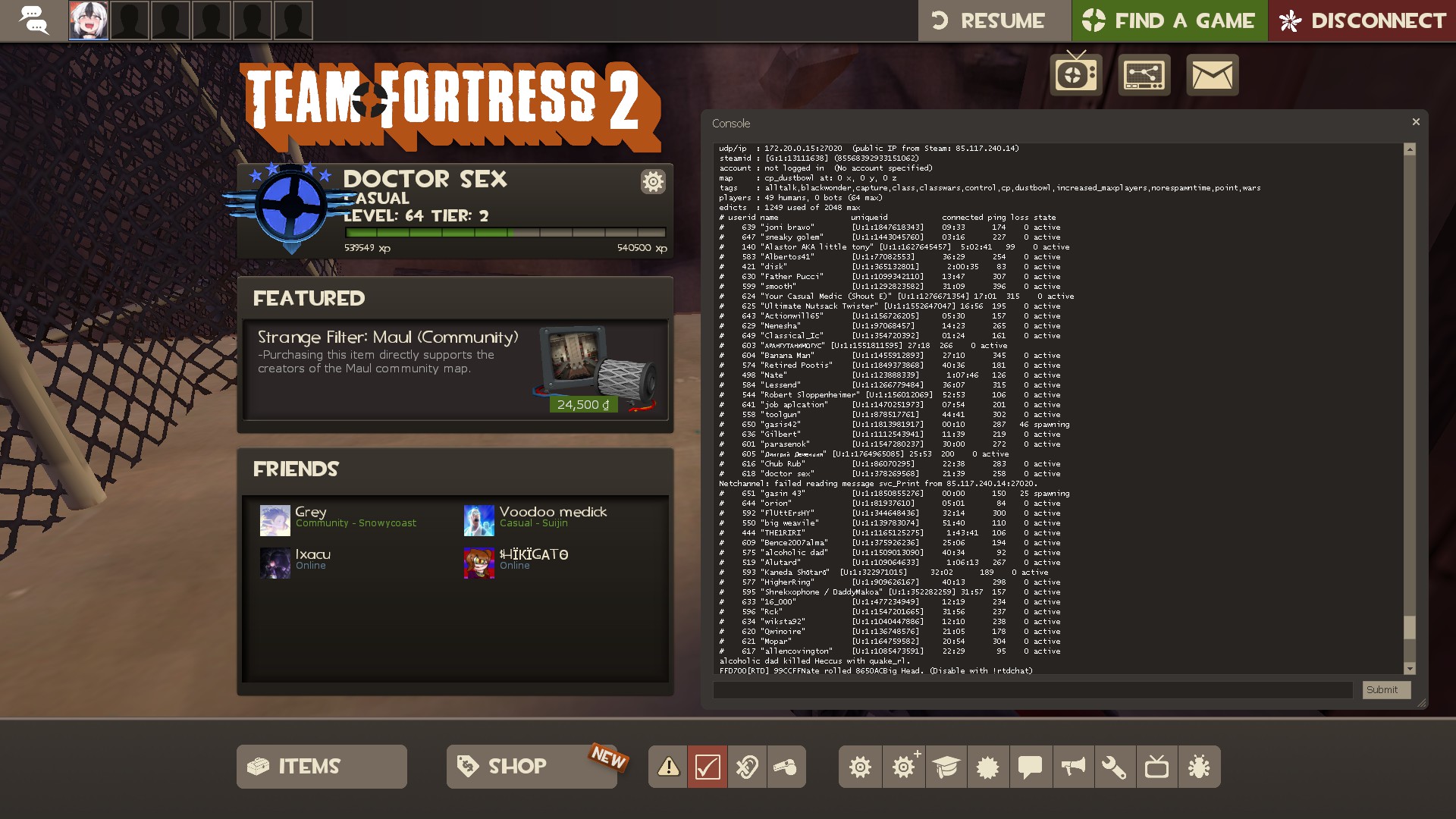The width and height of the screenshot is (1456, 819).
Task: Click the casual rank badge emblem
Action: pos(291,206)
